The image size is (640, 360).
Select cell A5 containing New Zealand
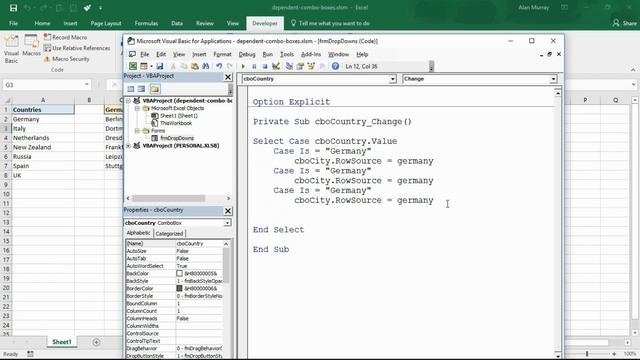coord(43,147)
